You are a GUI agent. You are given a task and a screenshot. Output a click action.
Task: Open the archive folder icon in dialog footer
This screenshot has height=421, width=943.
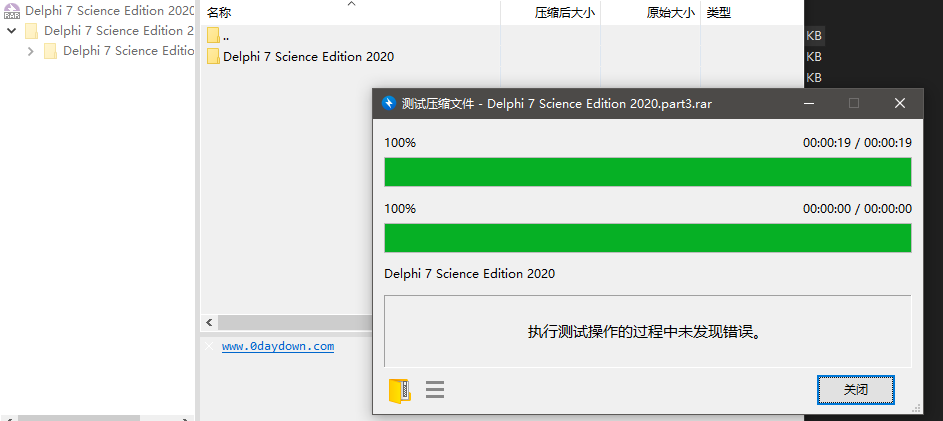[399, 390]
